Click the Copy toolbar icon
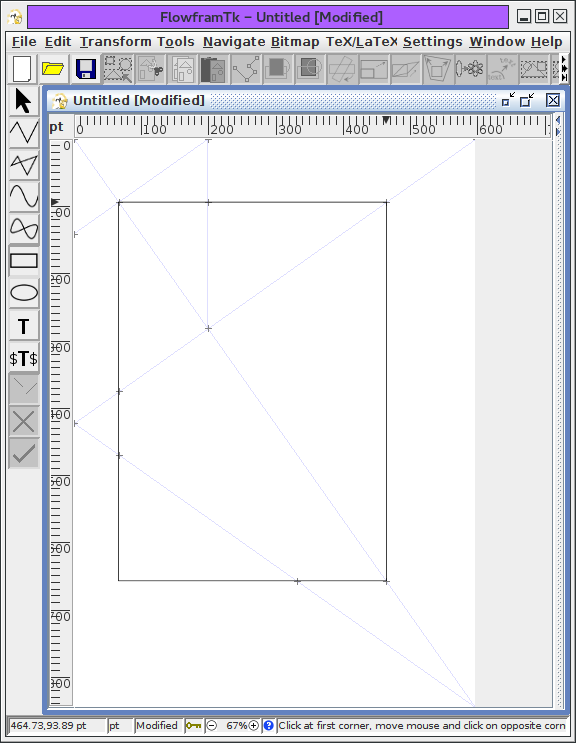The width and height of the screenshot is (576, 743). coord(182,69)
